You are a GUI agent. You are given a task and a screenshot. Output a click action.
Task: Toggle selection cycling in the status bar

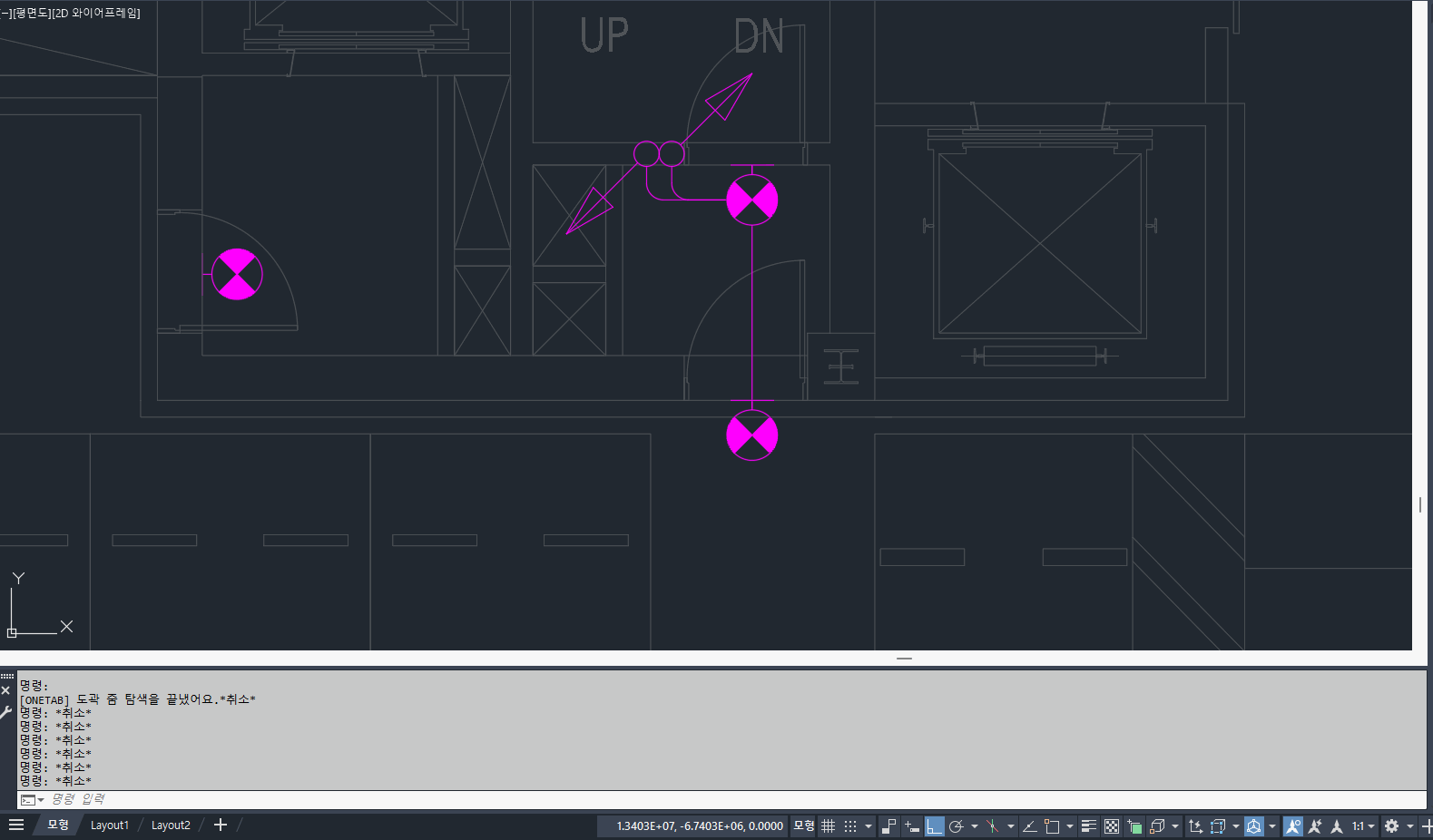1134,825
